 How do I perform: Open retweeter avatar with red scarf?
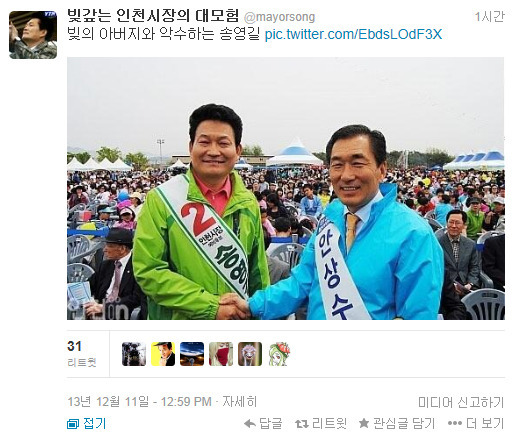click(221, 354)
